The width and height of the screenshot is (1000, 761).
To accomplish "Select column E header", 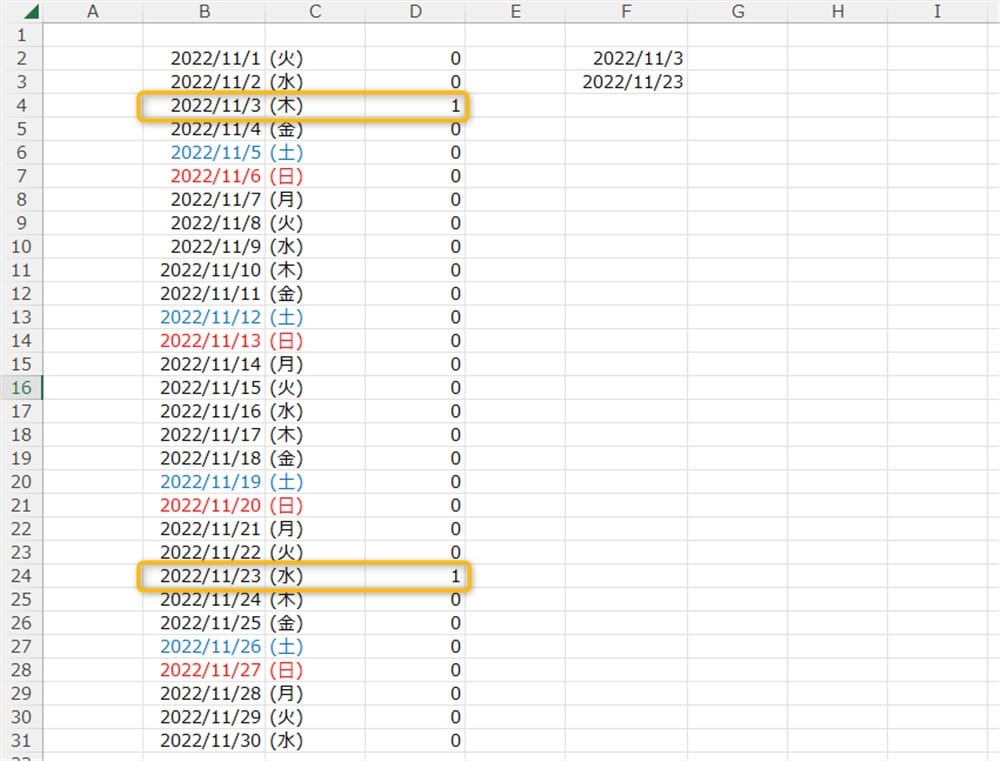I will 515,11.
